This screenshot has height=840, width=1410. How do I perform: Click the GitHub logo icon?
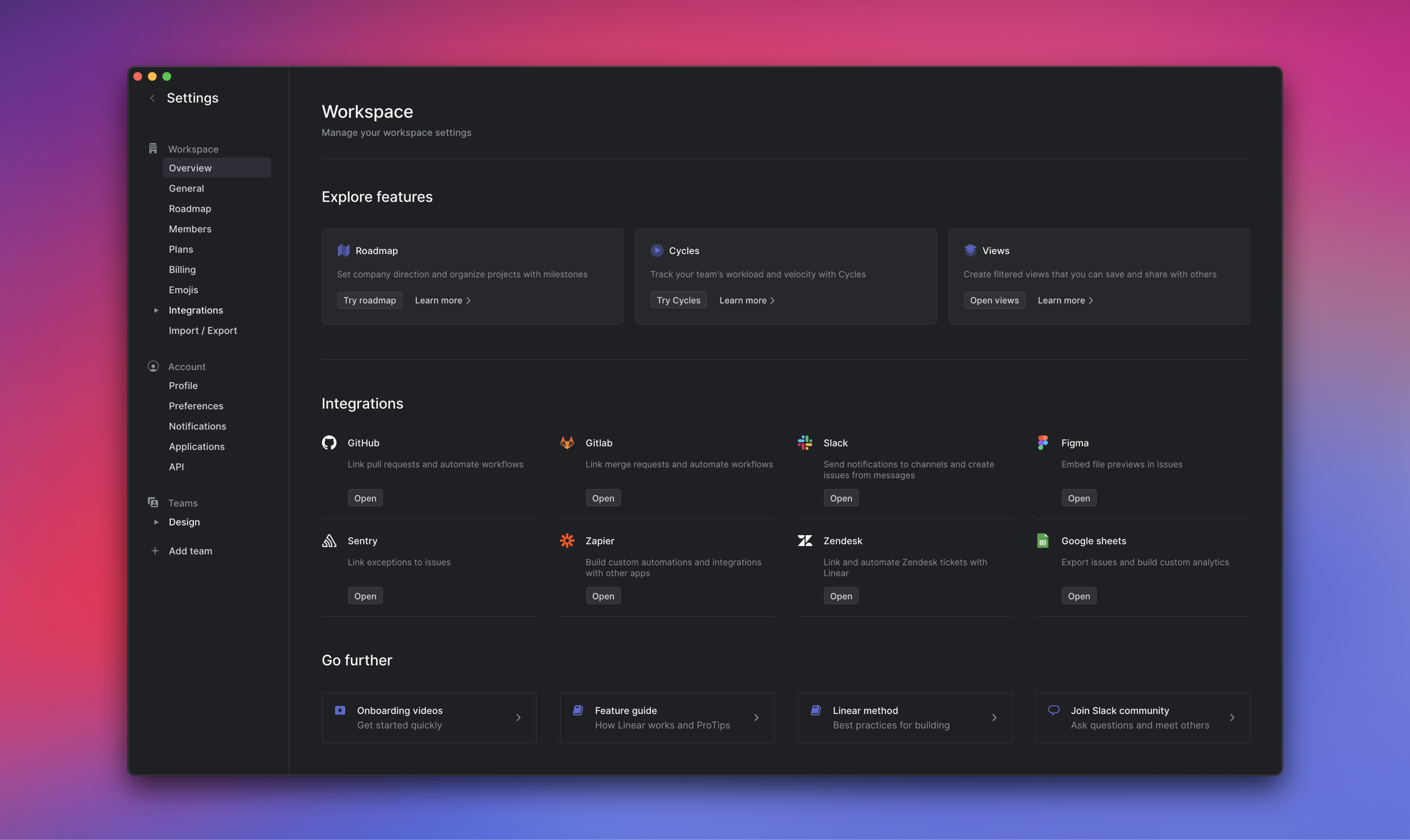point(329,443)
